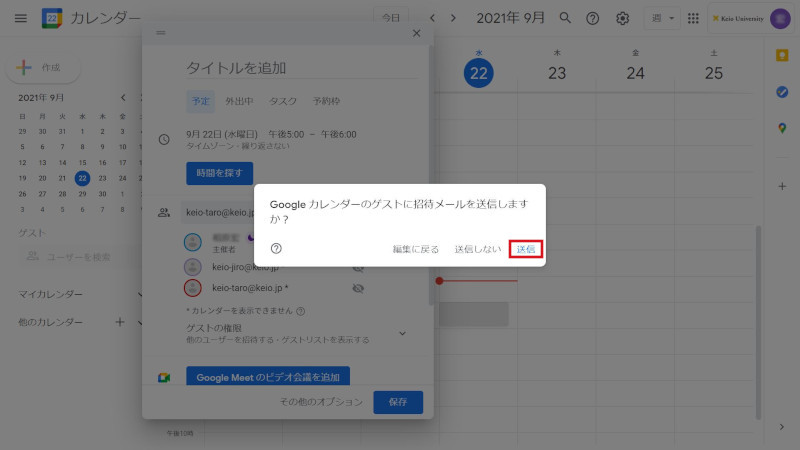The height and width of the screenshot is (450, 800).
Task: Open Google Tasks in side panel
Action: 782,92
